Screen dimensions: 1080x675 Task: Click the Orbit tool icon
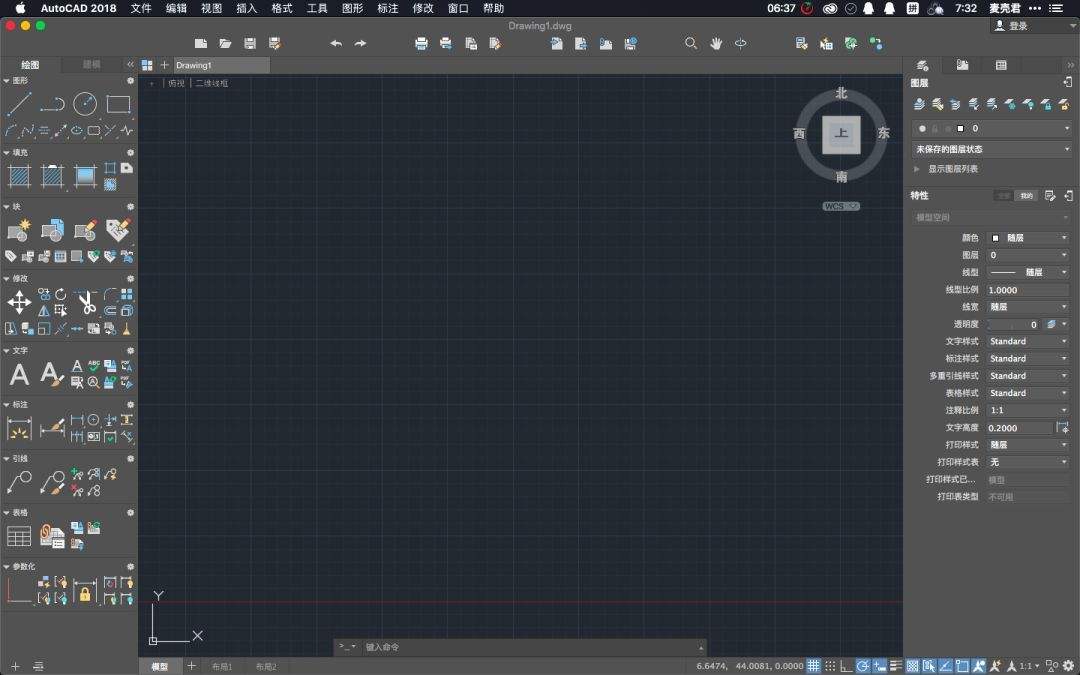coord(740,43)
